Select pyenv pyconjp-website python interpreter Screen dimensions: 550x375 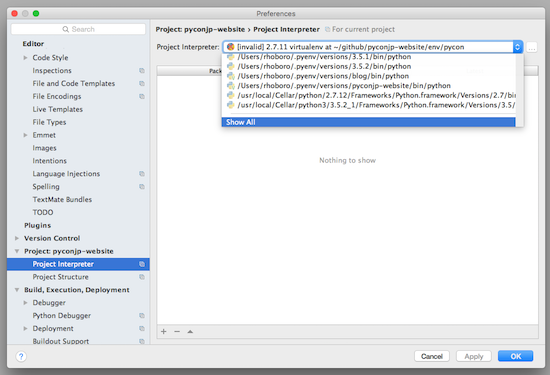tap(368, 86)
